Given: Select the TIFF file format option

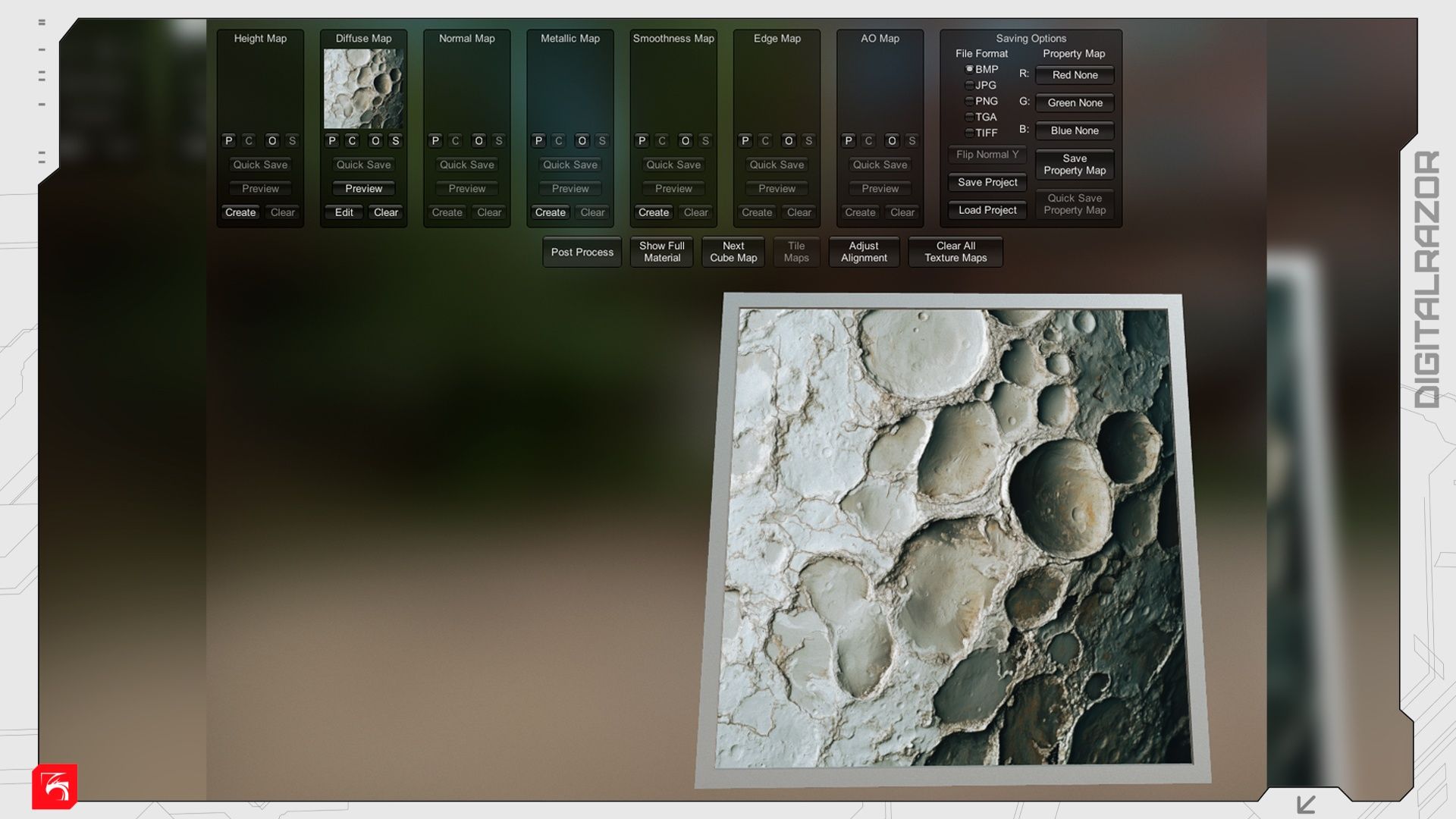Looking at the screenshot, I should (969, 133).
